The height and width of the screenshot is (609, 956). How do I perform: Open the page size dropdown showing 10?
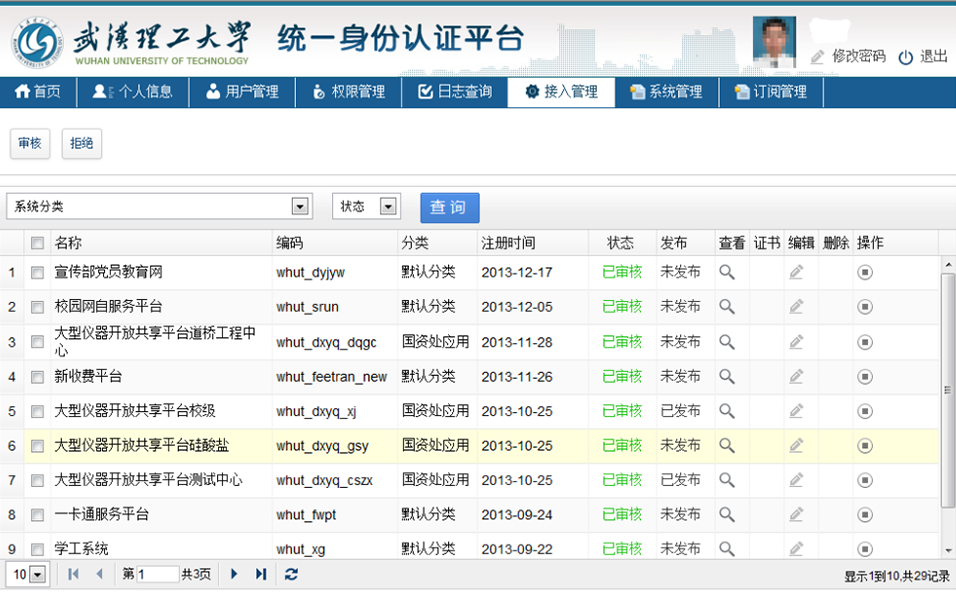[38, 574]
